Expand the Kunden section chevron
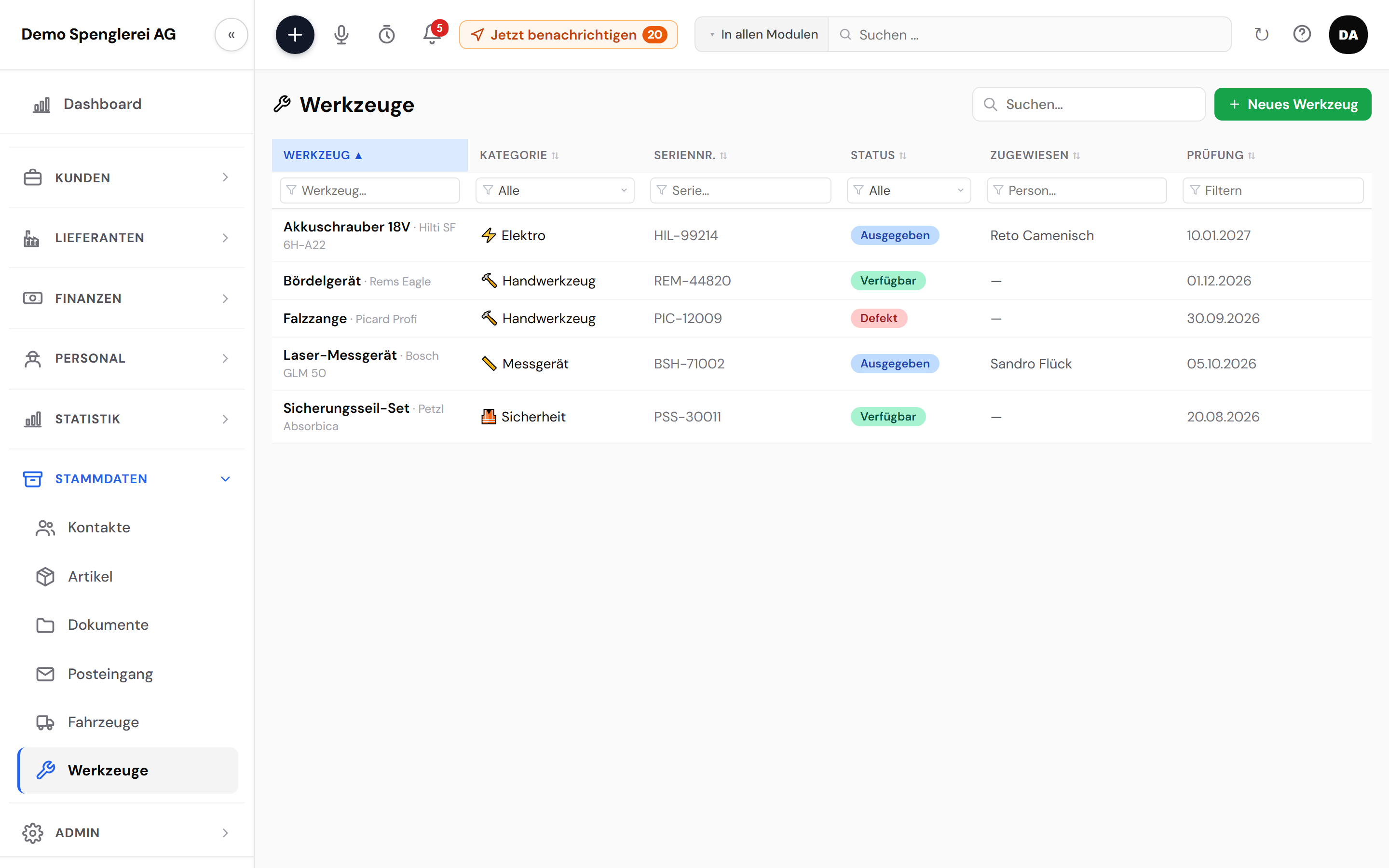This screenshot has width=1389, height=868. (x=226, y=177)
